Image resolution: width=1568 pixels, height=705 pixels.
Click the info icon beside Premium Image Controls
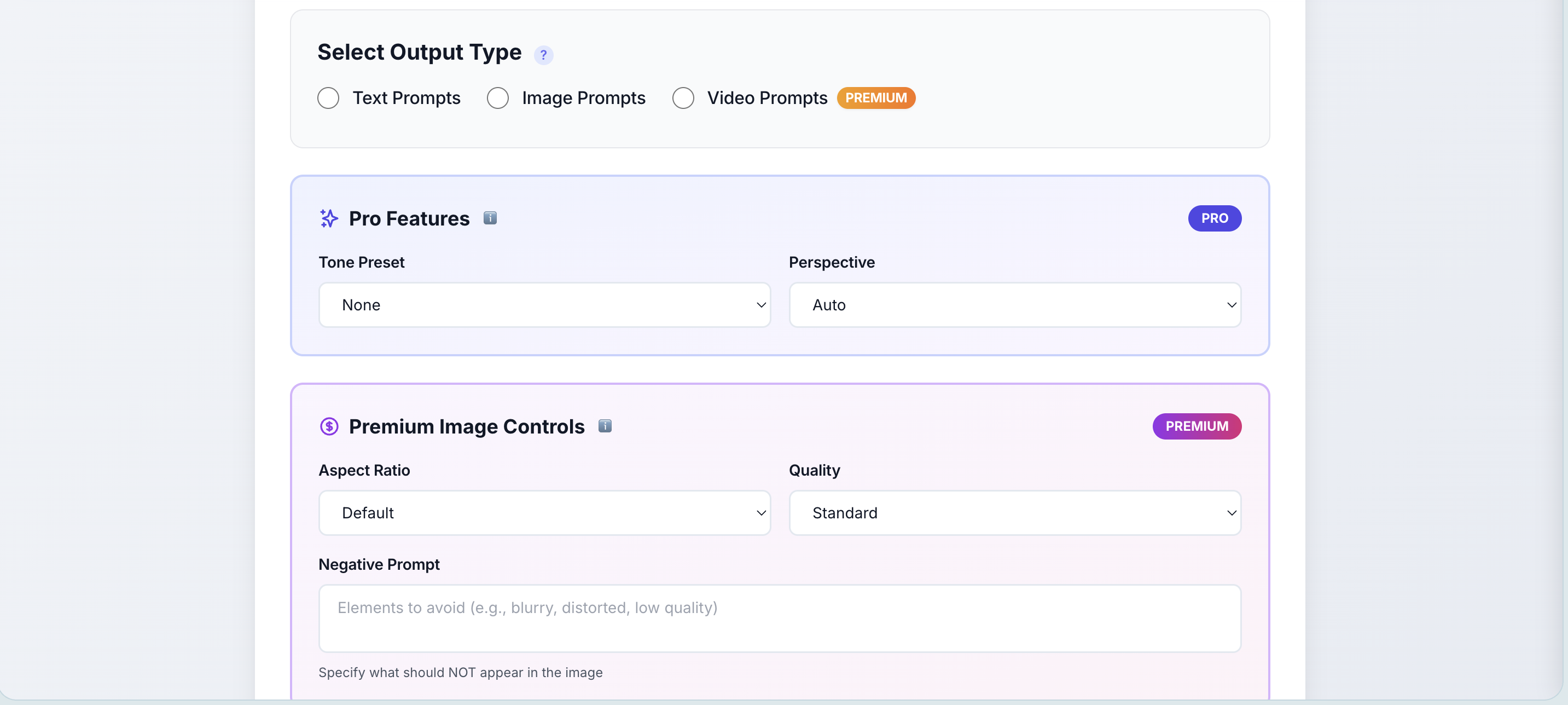point(605,425)
